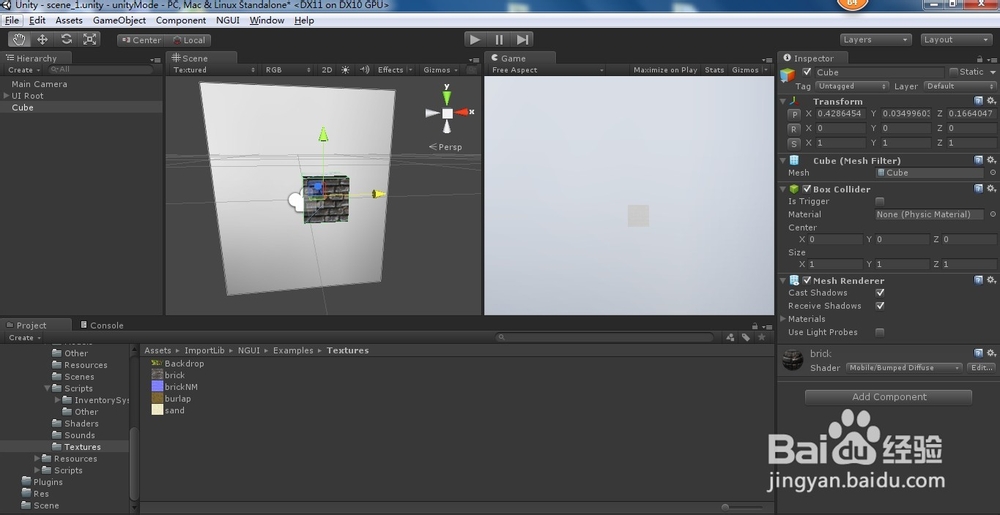This screenshot has width=1000, height=515.
Task: Toggle Cast Shadows checkbox
Action: click(x=879, y=293)
